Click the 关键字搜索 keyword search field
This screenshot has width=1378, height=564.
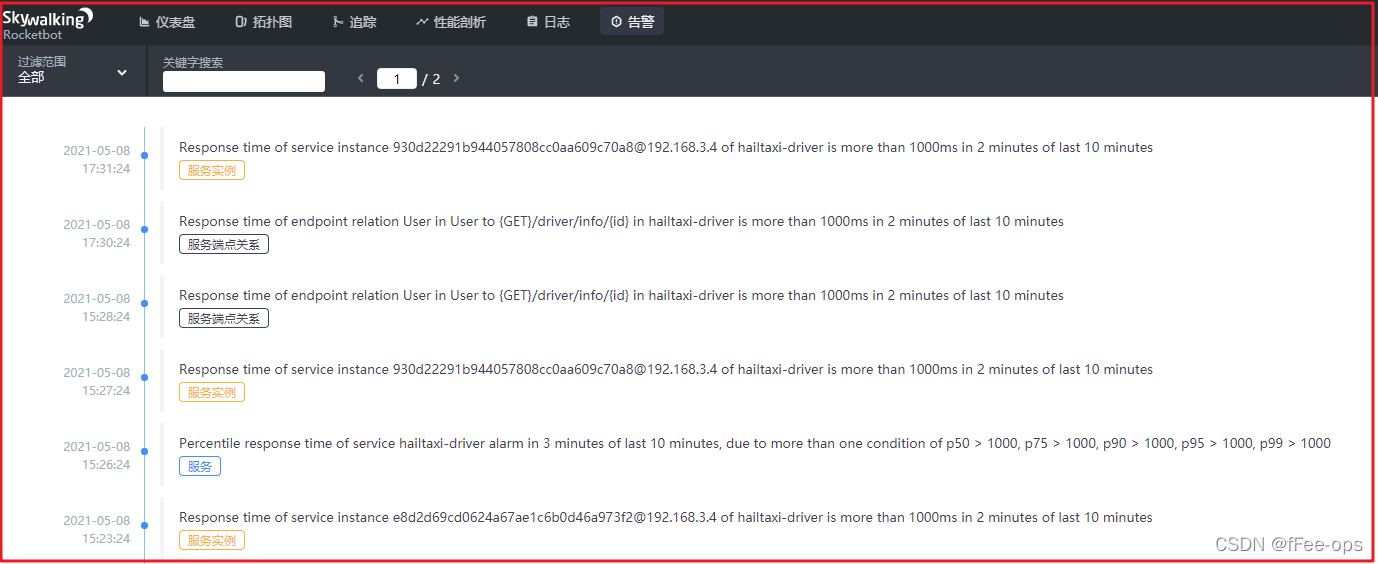(x=244, y=81)
